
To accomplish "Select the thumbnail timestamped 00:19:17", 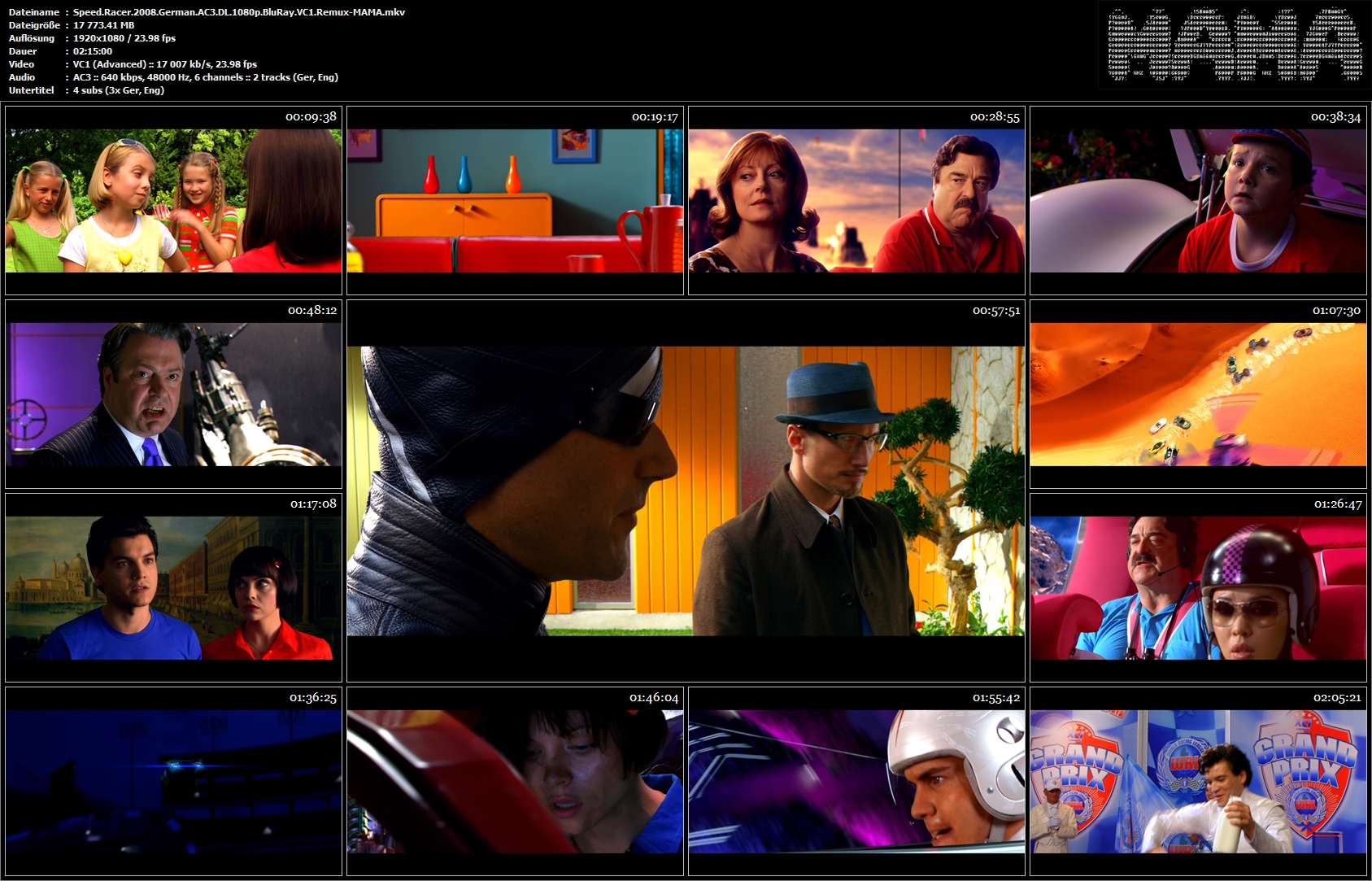I will coord(515,200).
